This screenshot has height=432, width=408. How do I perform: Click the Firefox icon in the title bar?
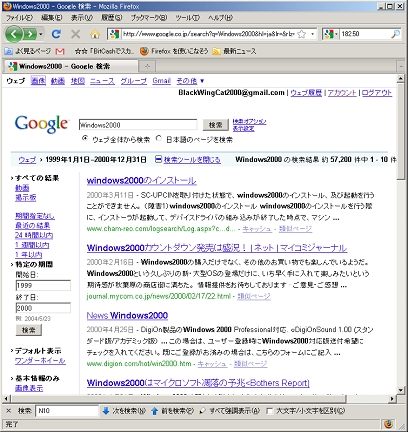[x=7, y=6]
